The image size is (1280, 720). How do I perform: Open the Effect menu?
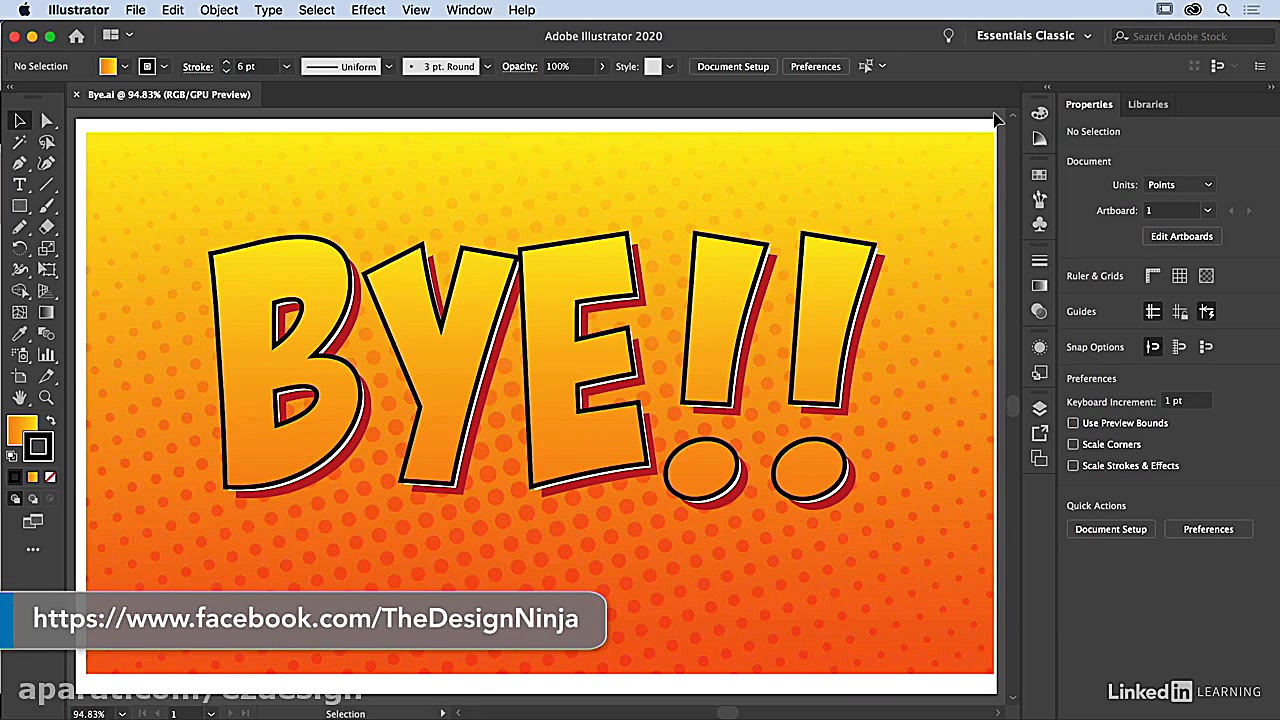point(368,10)
